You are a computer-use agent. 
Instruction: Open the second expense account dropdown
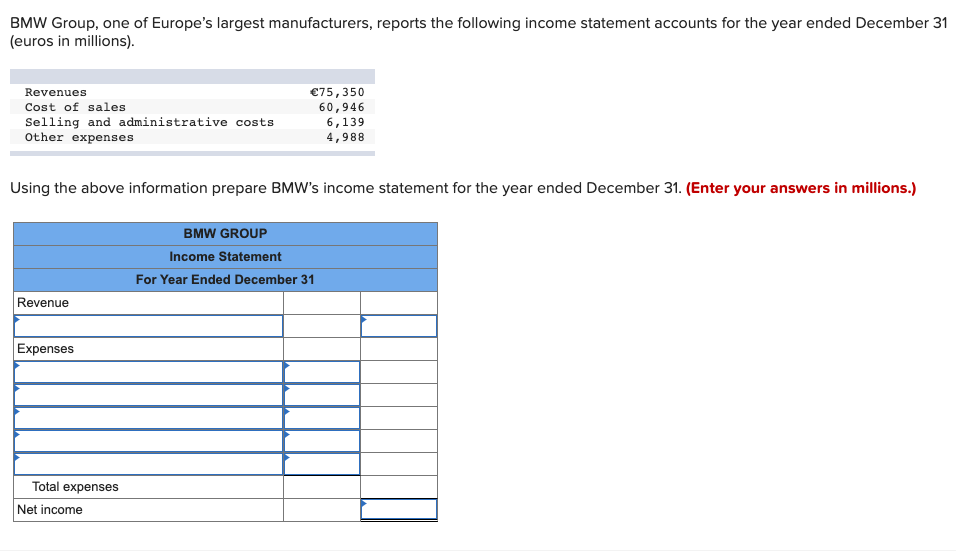[x=148, y=395]
